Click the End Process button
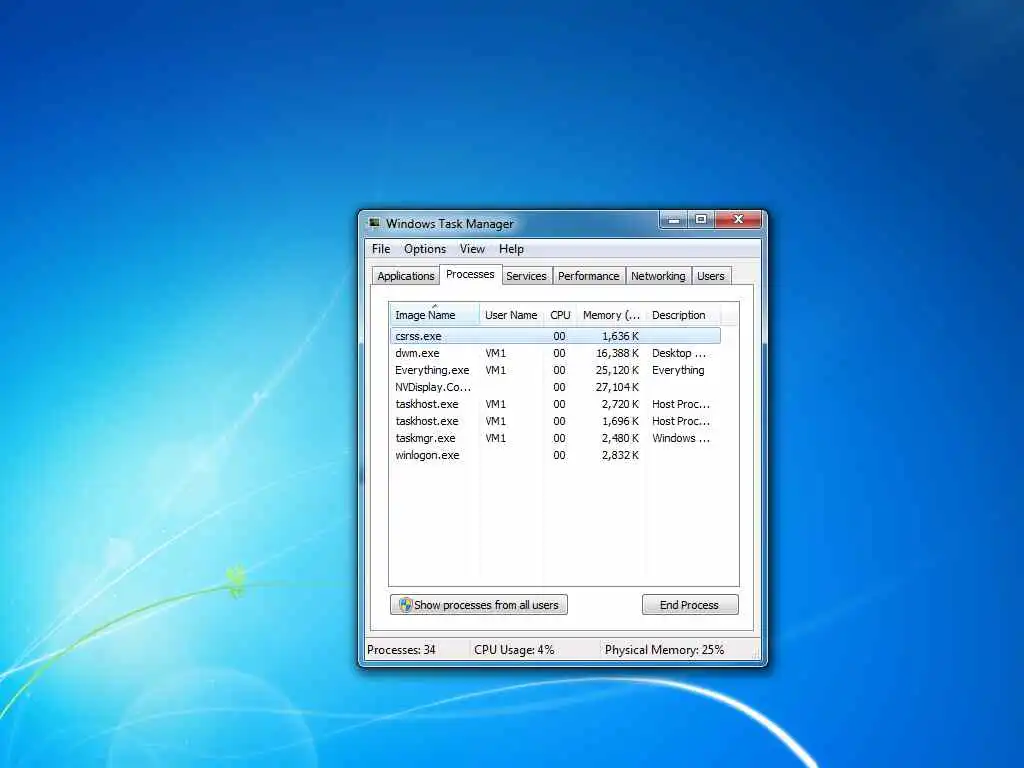The image size is (1024, 768). [x=690, y=605]
